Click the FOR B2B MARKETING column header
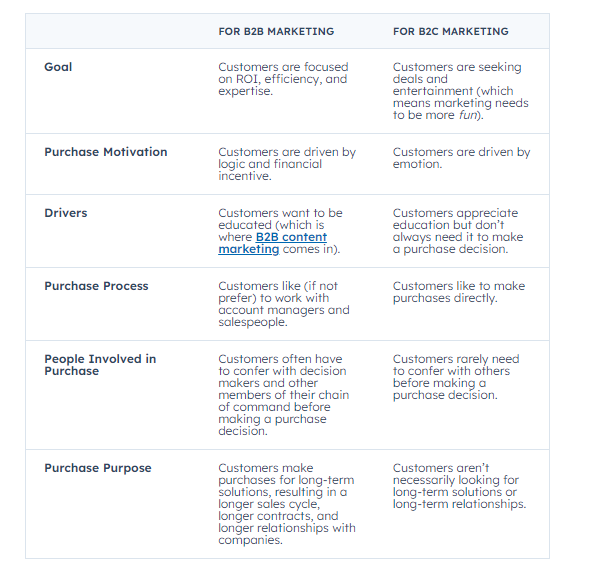The height and width of the screenshot is (570, 606). click(276, 31)
